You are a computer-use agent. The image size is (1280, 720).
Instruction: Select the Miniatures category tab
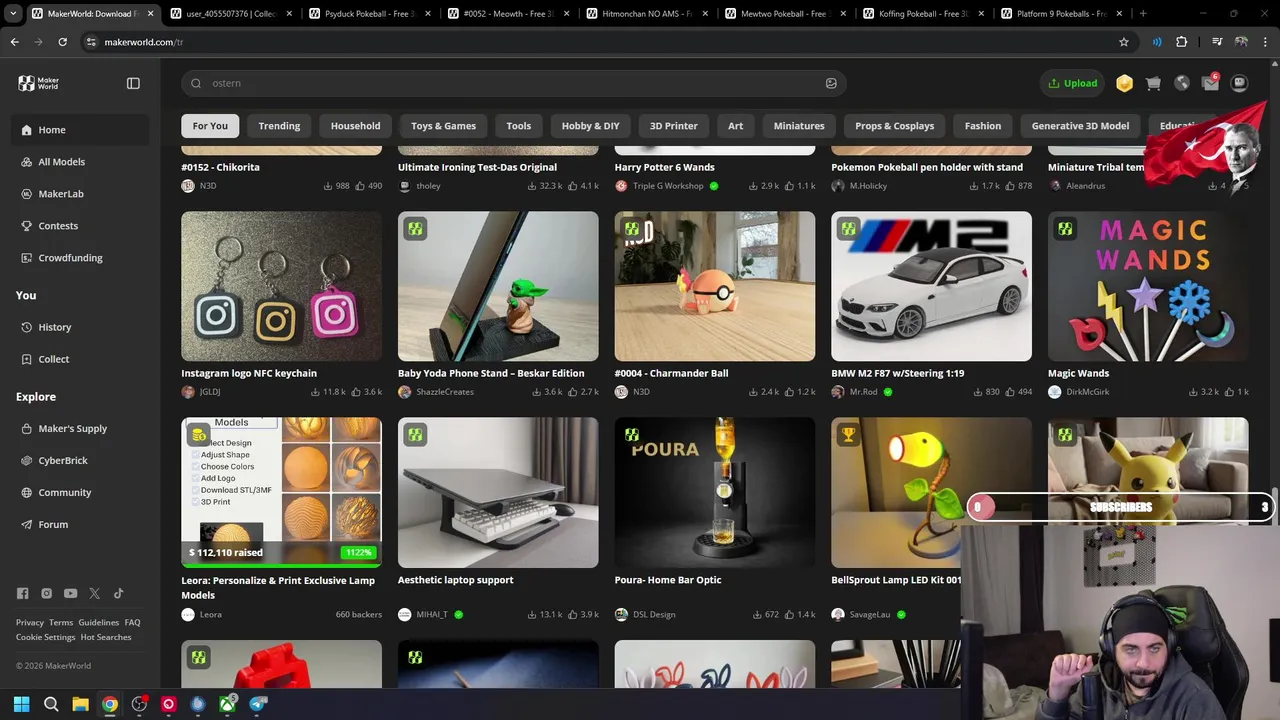coord(799,126)
